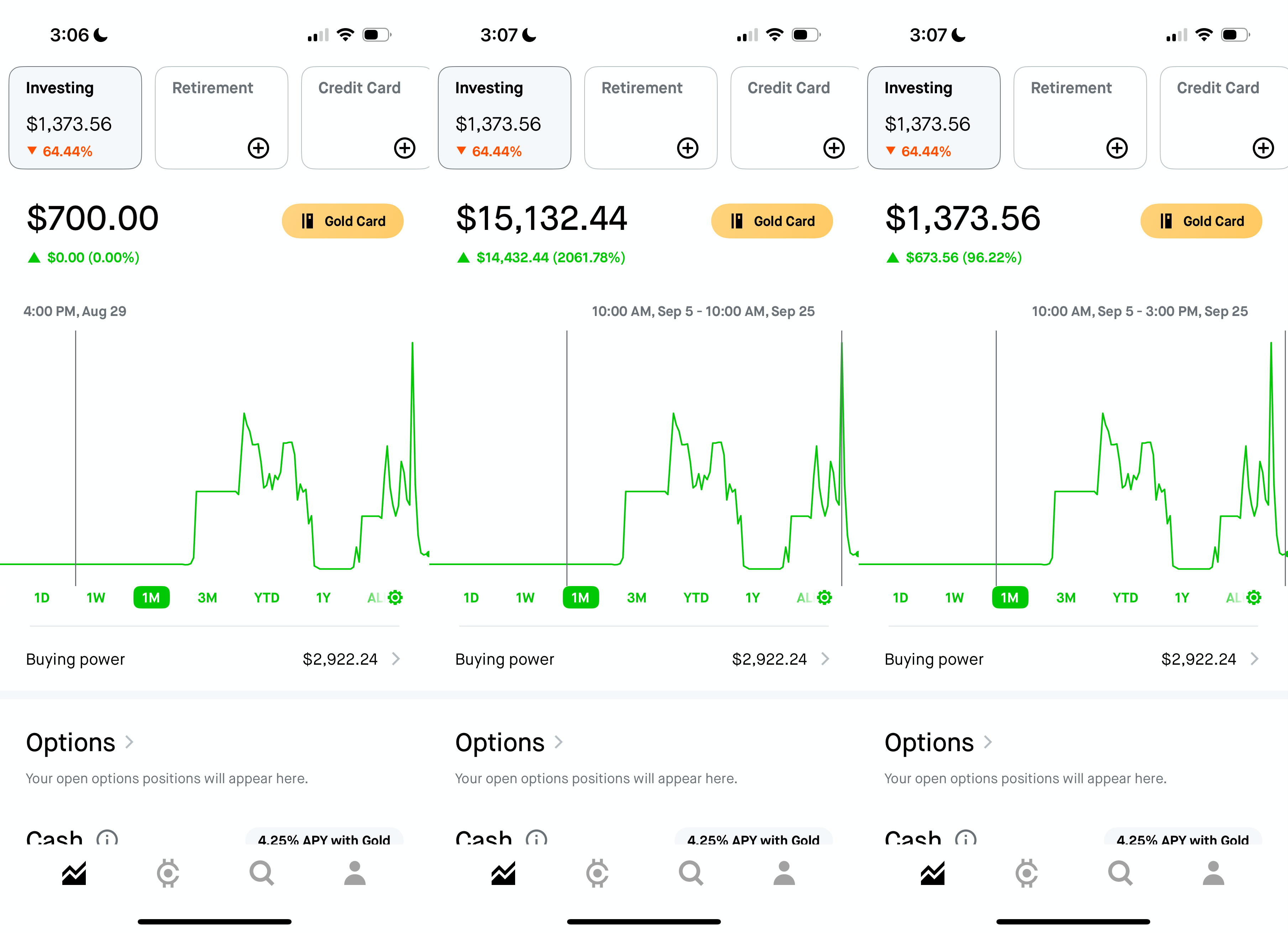The height and width of the screenshot is (933, 1288).
Task: Open chart settings gear in leftmost phone screen
Action: point(395,597)
